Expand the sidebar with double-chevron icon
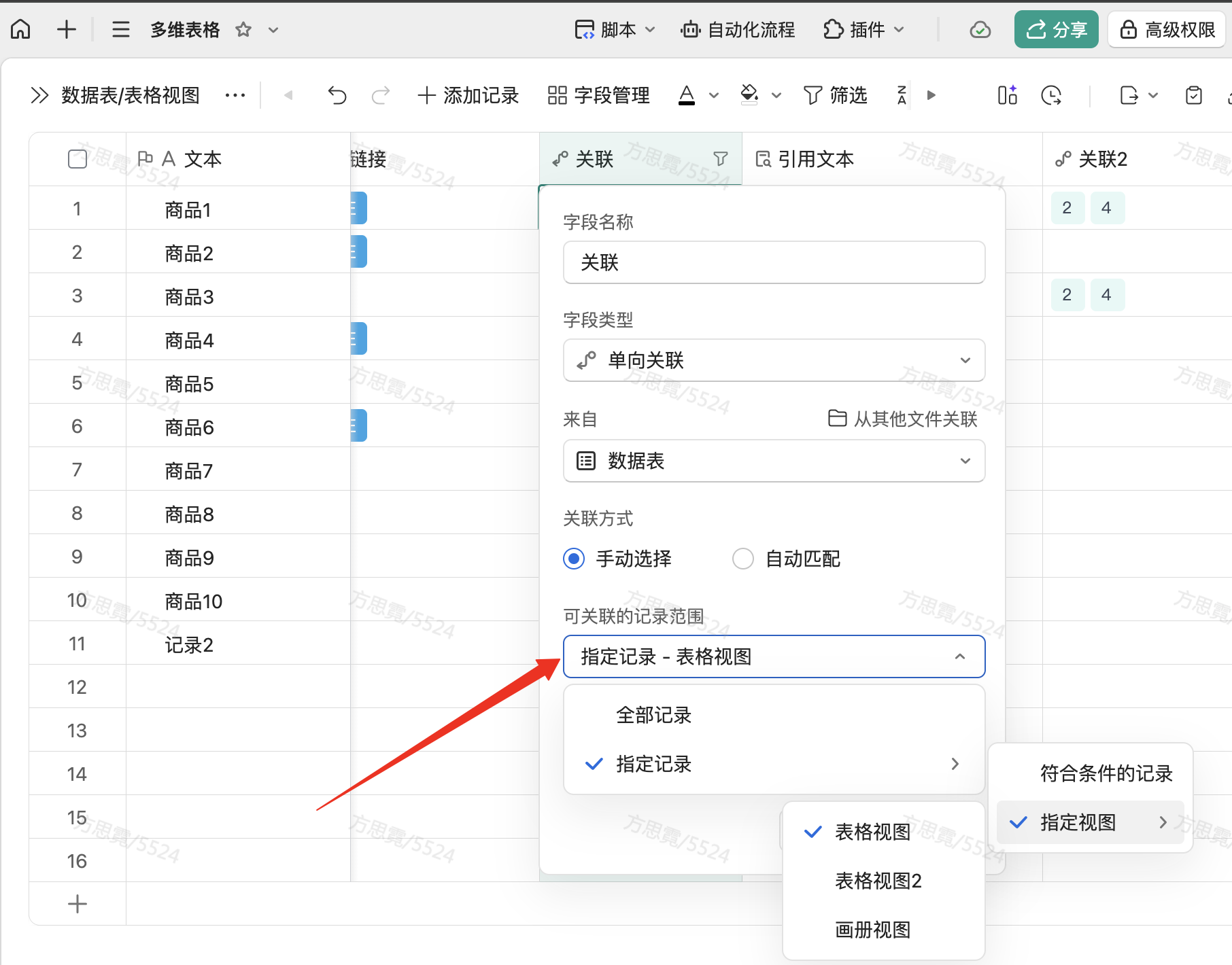Screen dimensions: 1232x965 click(x=39, y=96)
